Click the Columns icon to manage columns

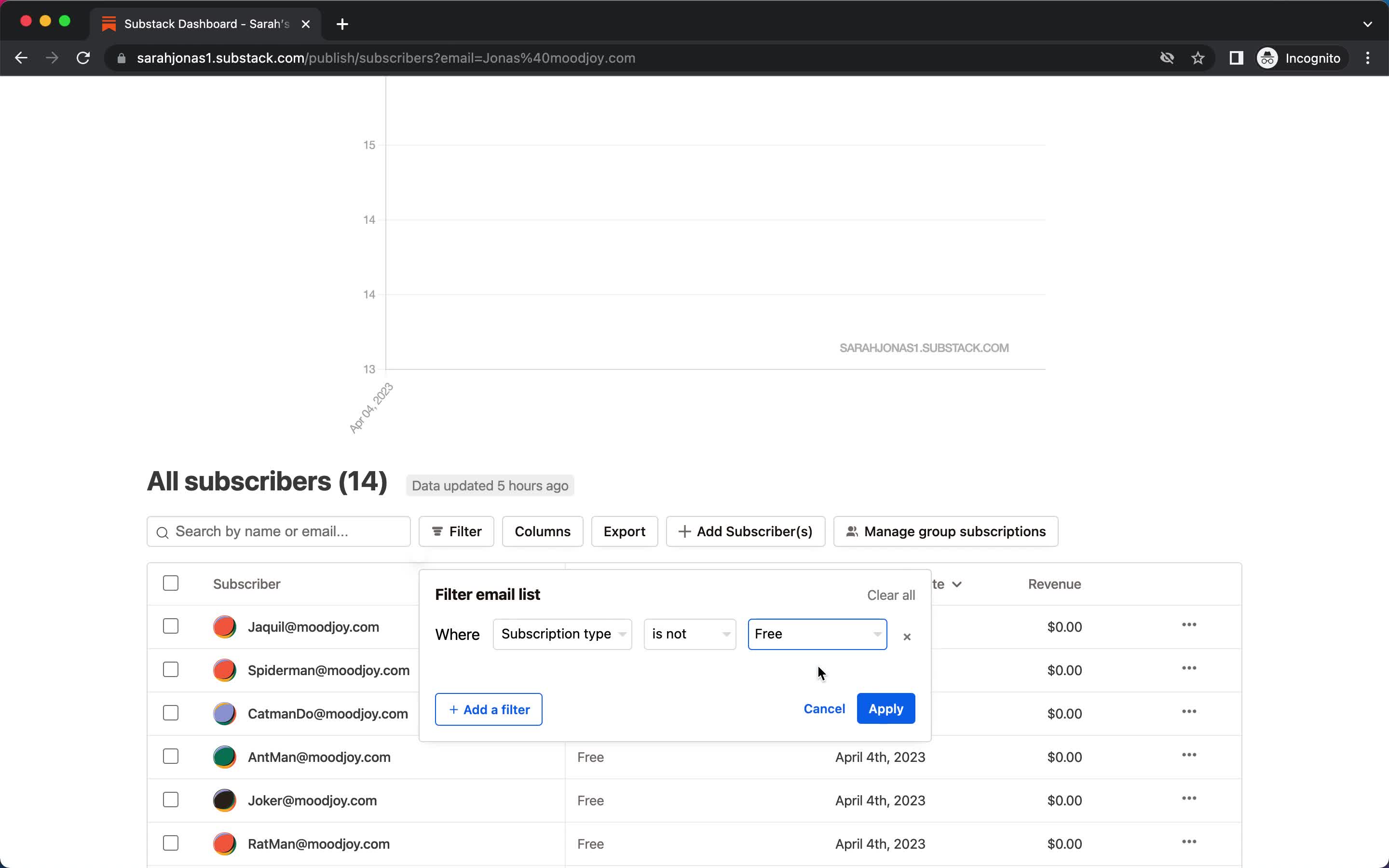pos(542,531)
